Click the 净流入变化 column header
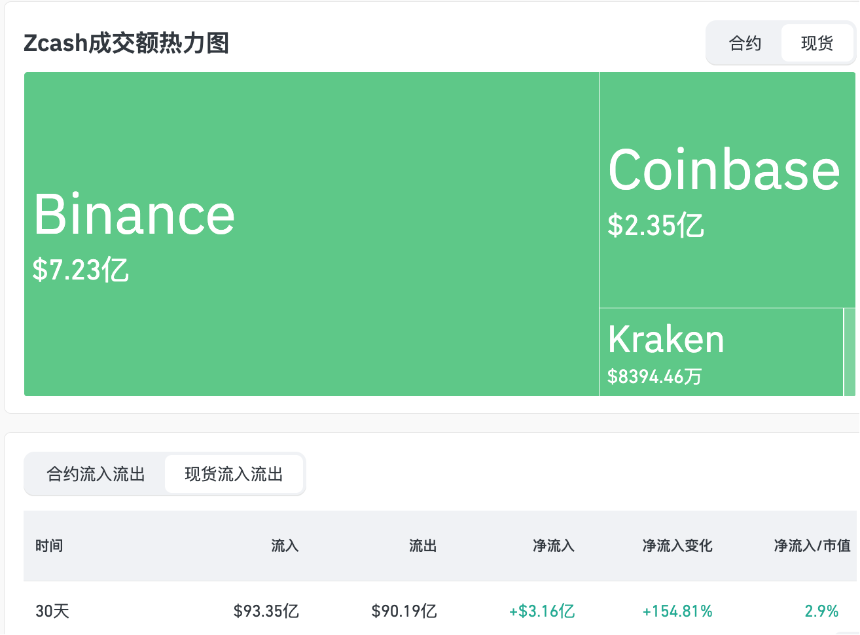This screenshot has height=635, width=860. 676,546
